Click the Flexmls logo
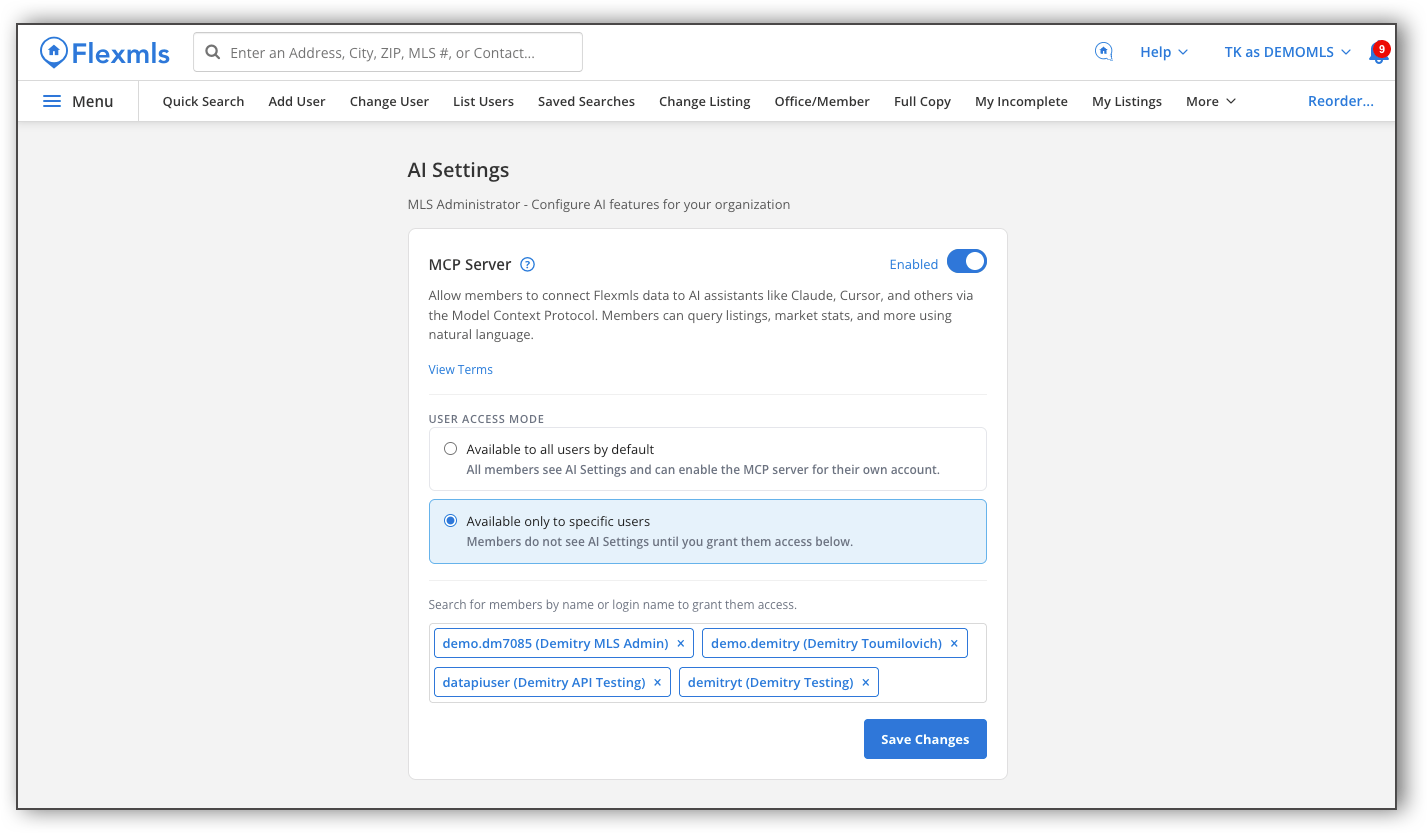1427x833 pixels. 105,52
